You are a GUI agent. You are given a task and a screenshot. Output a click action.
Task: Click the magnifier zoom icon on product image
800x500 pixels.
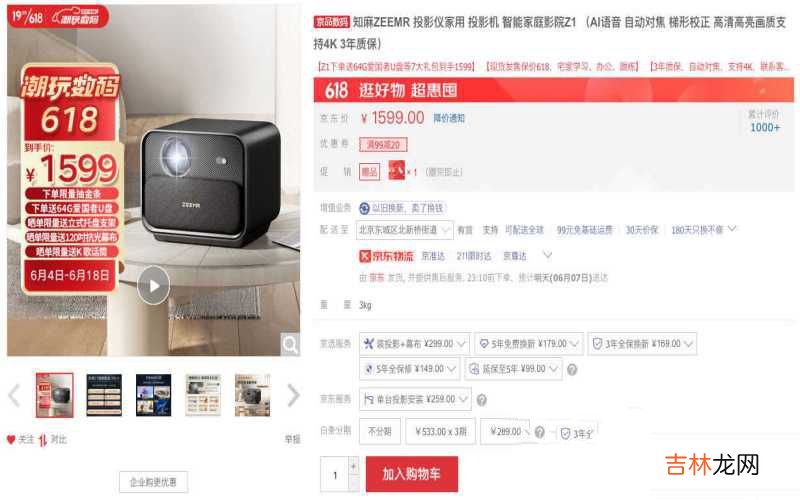291,344
